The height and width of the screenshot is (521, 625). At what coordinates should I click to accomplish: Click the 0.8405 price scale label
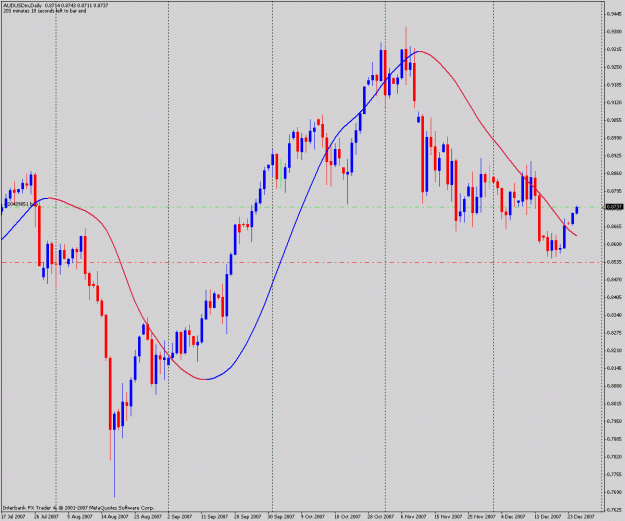tap(614, 297)
